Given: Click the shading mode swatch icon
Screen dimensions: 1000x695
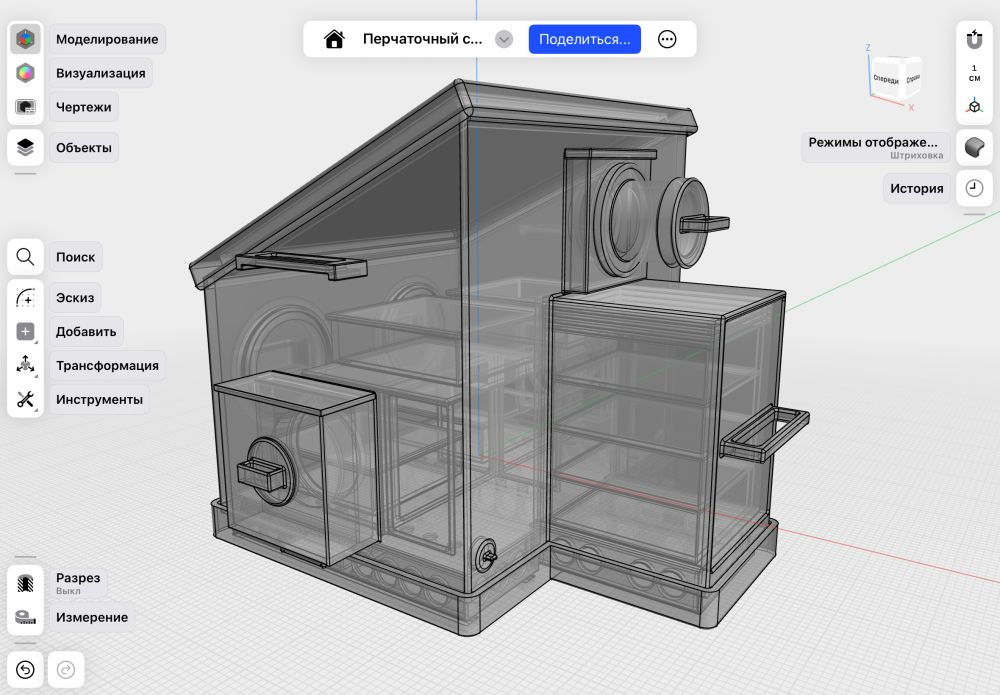Looking at the screenshot, I should tap(974, 147).
